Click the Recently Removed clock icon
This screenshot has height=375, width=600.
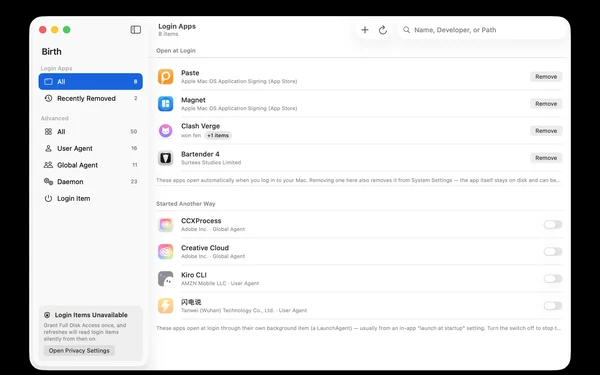pos(48,98)
